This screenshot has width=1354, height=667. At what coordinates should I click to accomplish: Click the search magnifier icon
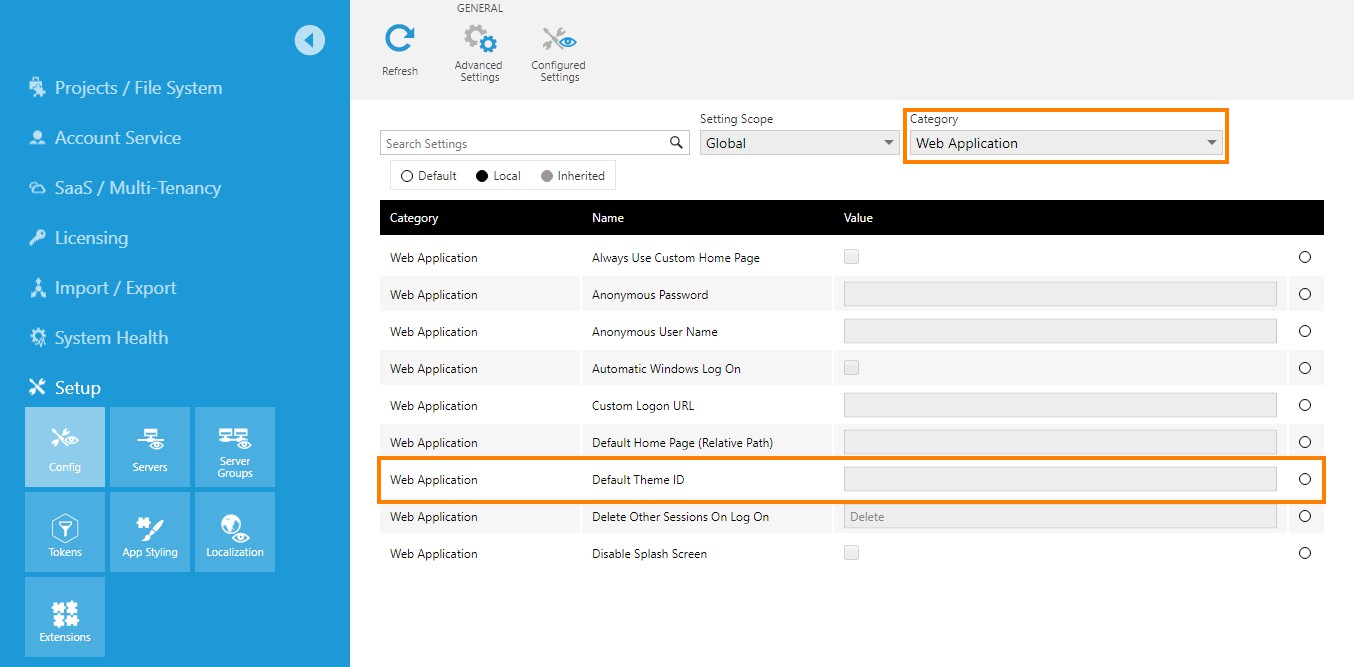pos(676,142)
